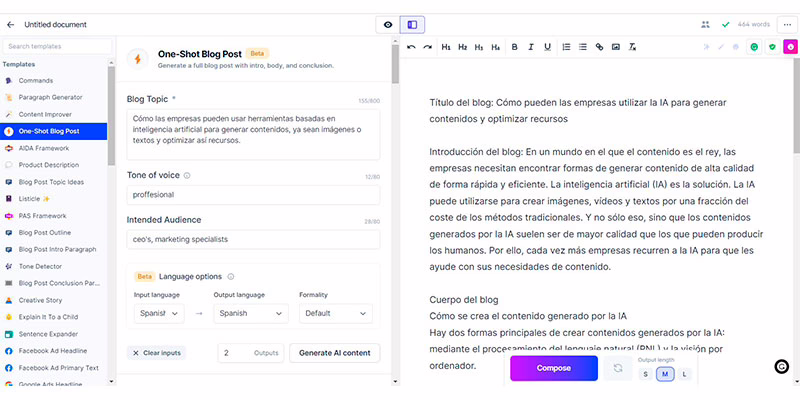The image size is (800, 400).
Task: Click the back arrow beside Untitled document
Action: click(x=10, y=23)
